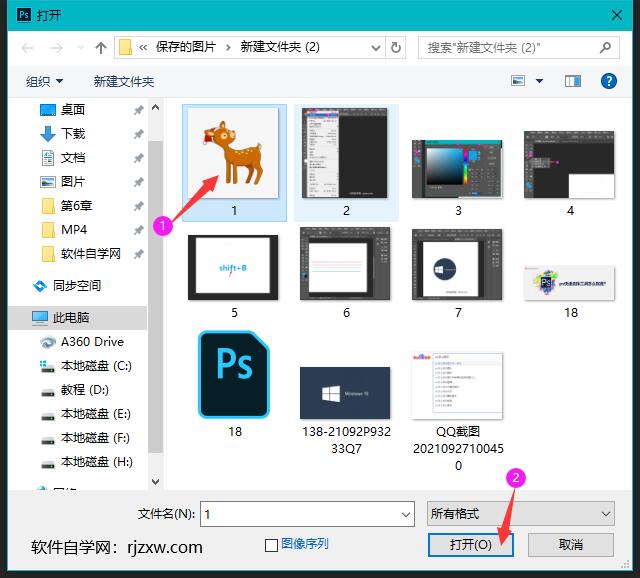Expand the 文件名 dropdown arrow
640x578 pixels.
click(x=406, y=514)
